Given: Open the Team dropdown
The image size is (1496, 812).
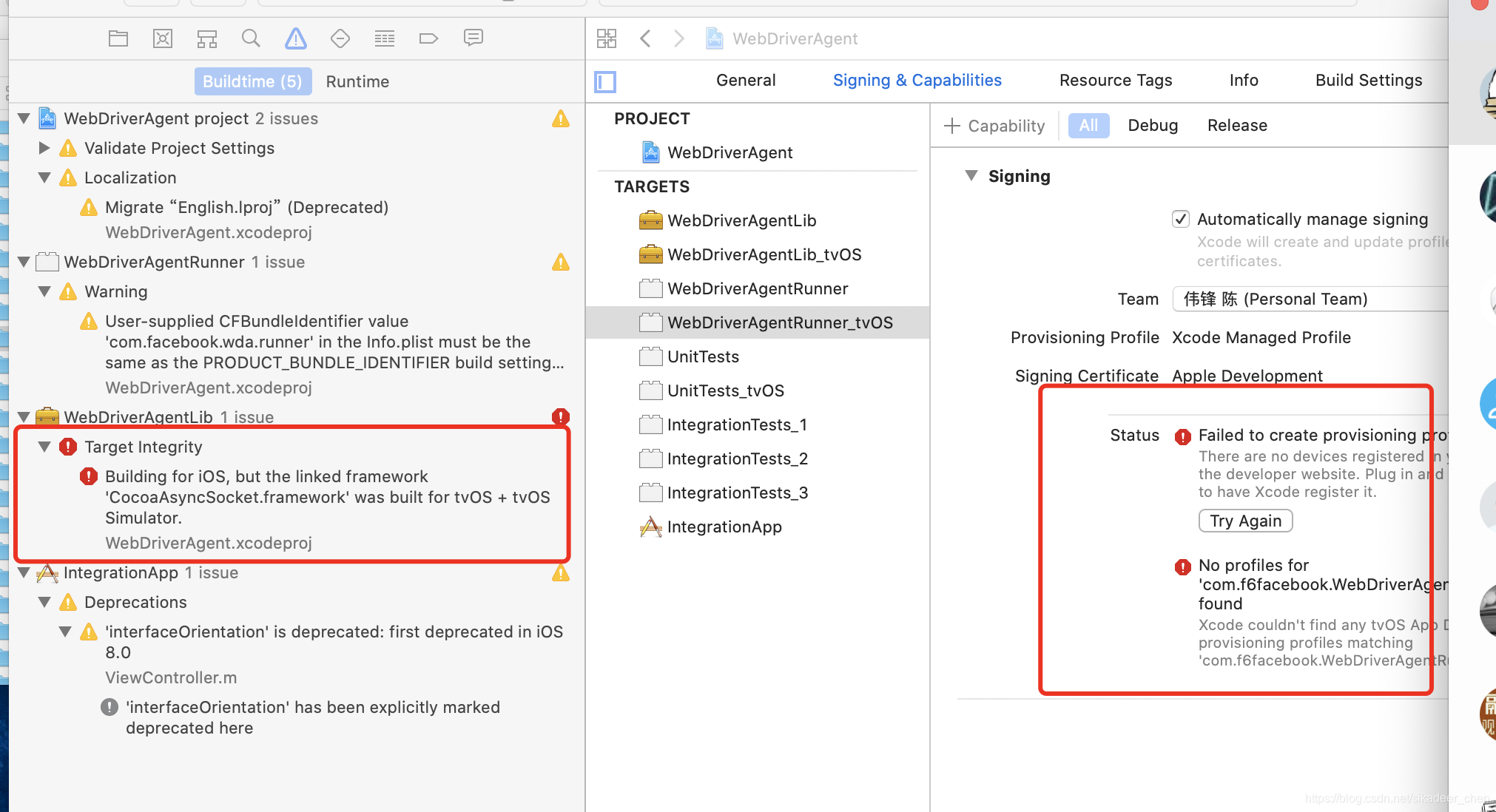Looking at the screenshot, I should (1310, 299).
